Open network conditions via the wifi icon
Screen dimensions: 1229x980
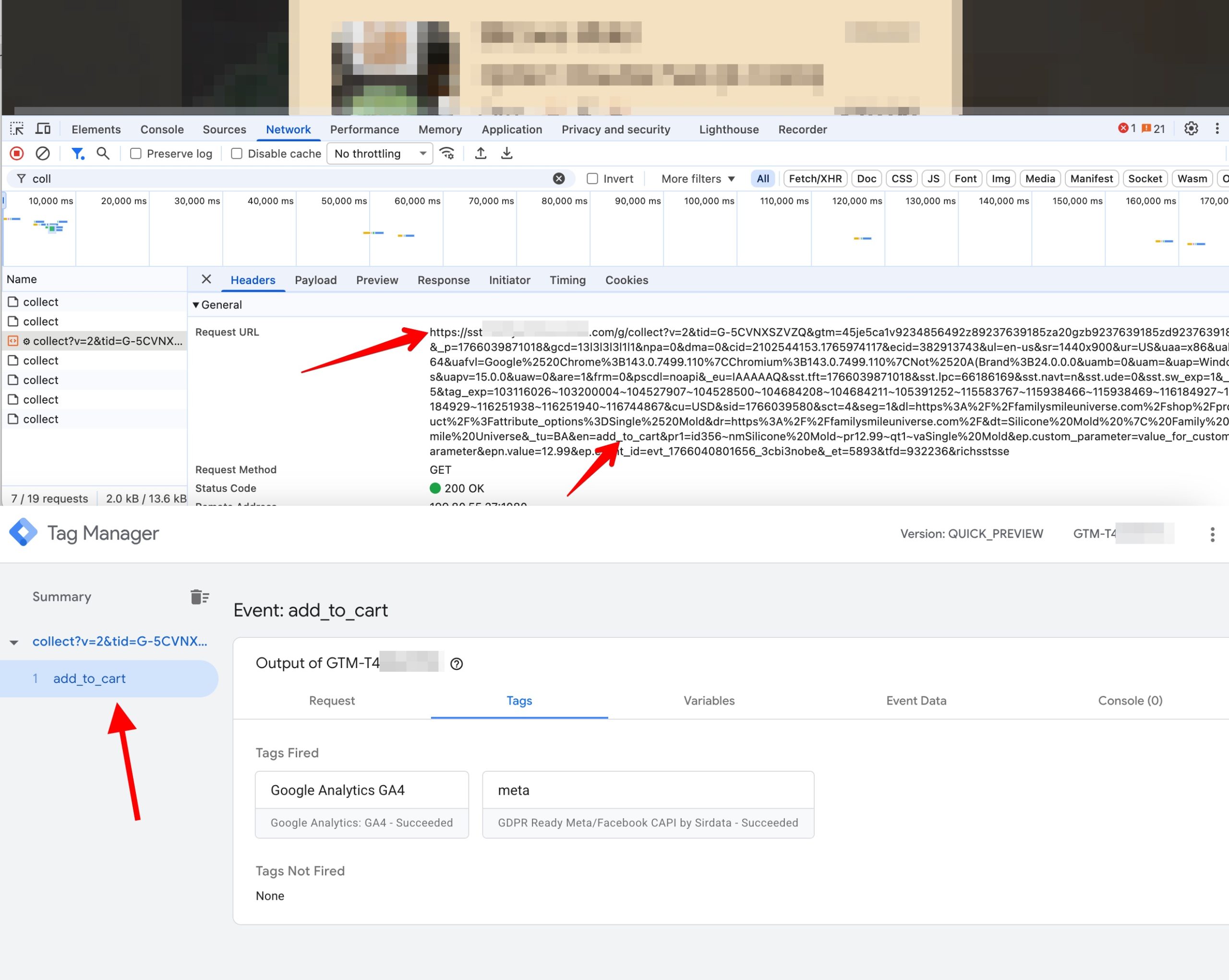click(x=447, y=153)
